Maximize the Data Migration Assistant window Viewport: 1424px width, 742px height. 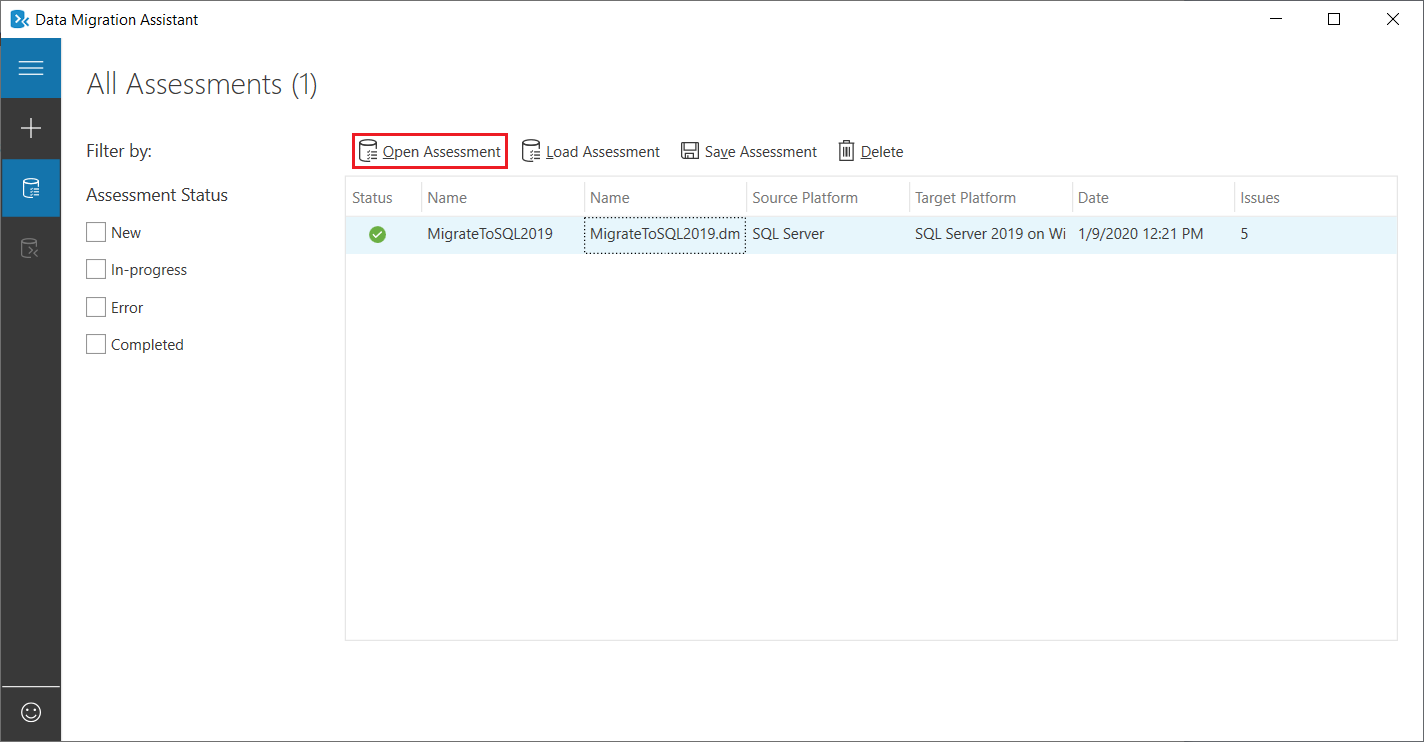click(1334, 19)
